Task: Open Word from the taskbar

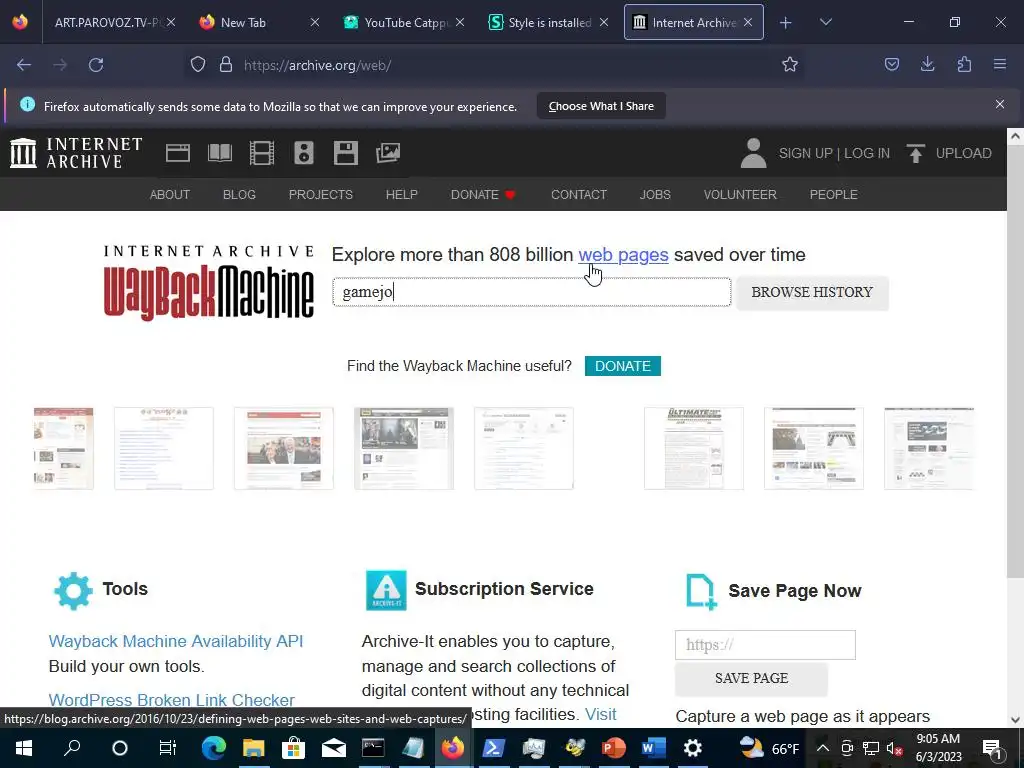Action: pos(653,748)
